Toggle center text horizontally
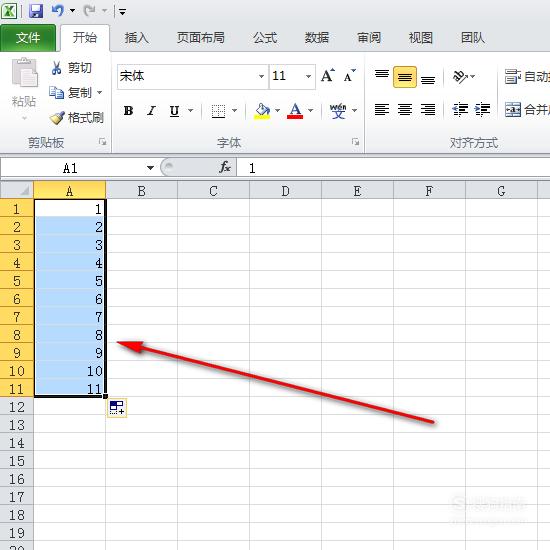The height and width of the screenshot is (550, 550). [405, 110]
